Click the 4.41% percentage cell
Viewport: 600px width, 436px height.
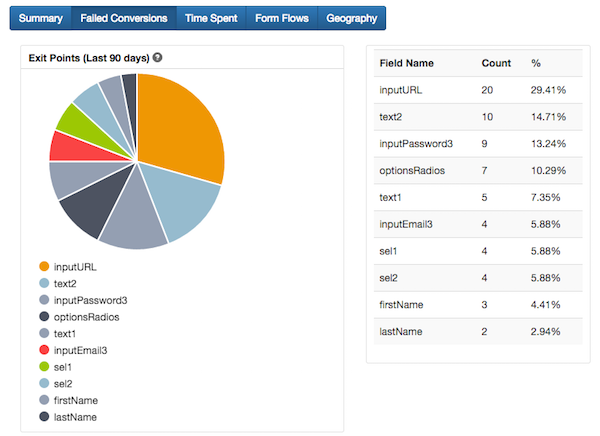tap(546, 305)
